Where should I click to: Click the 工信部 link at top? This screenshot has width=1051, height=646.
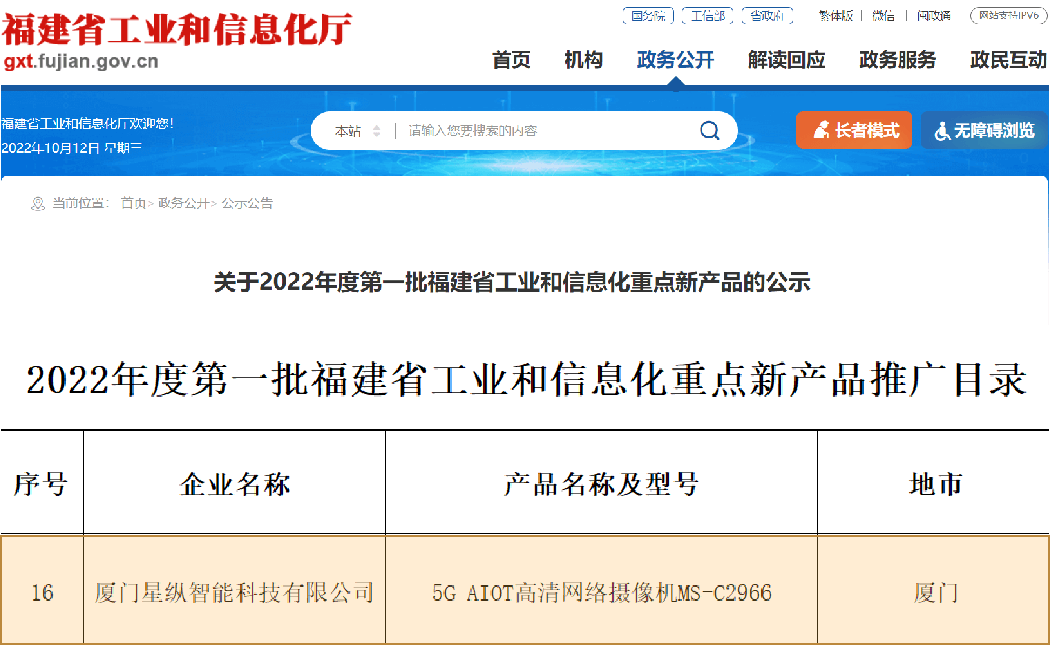click(x=708, y=15)
